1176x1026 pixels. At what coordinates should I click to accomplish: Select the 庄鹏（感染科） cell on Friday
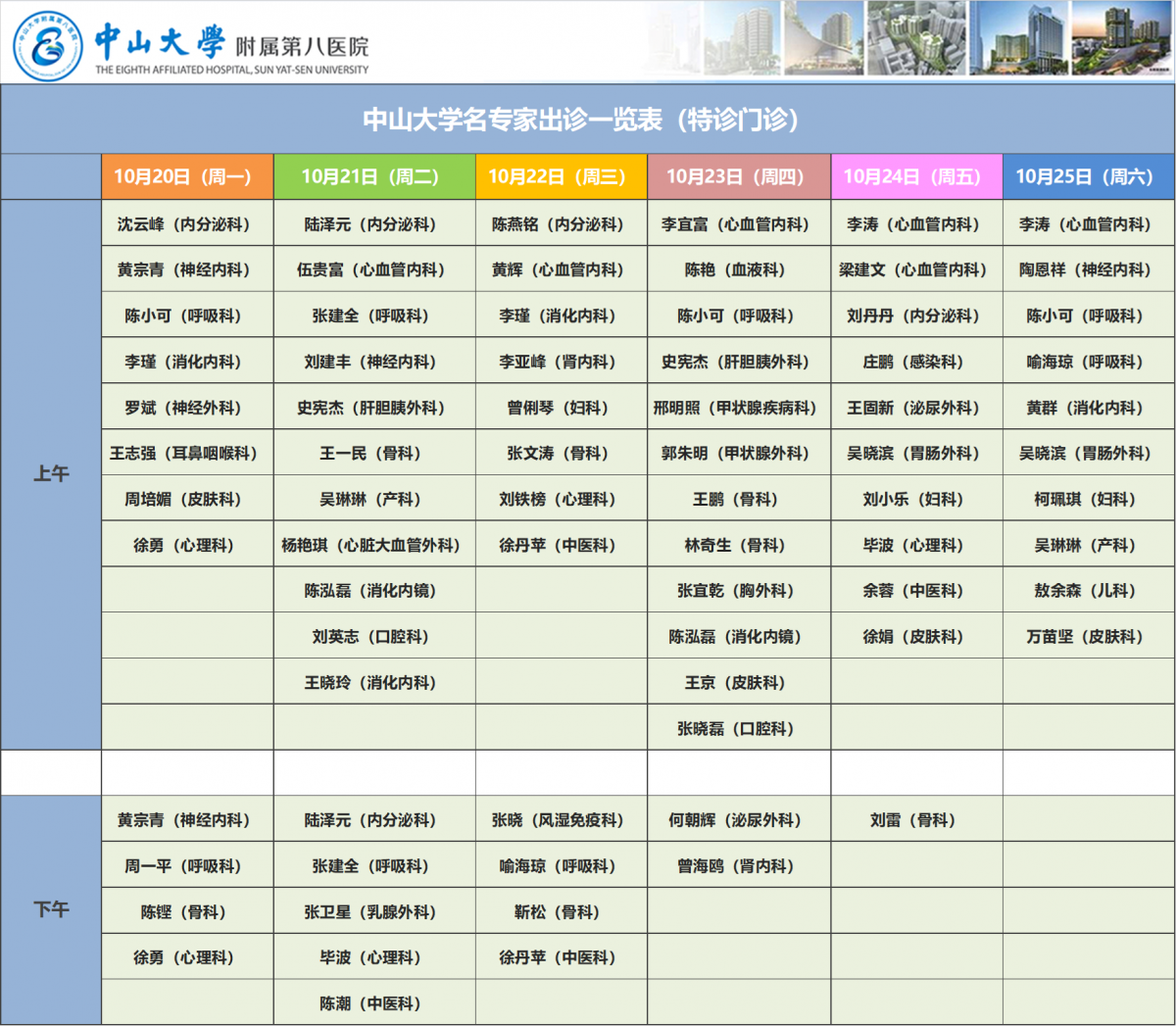916,363
